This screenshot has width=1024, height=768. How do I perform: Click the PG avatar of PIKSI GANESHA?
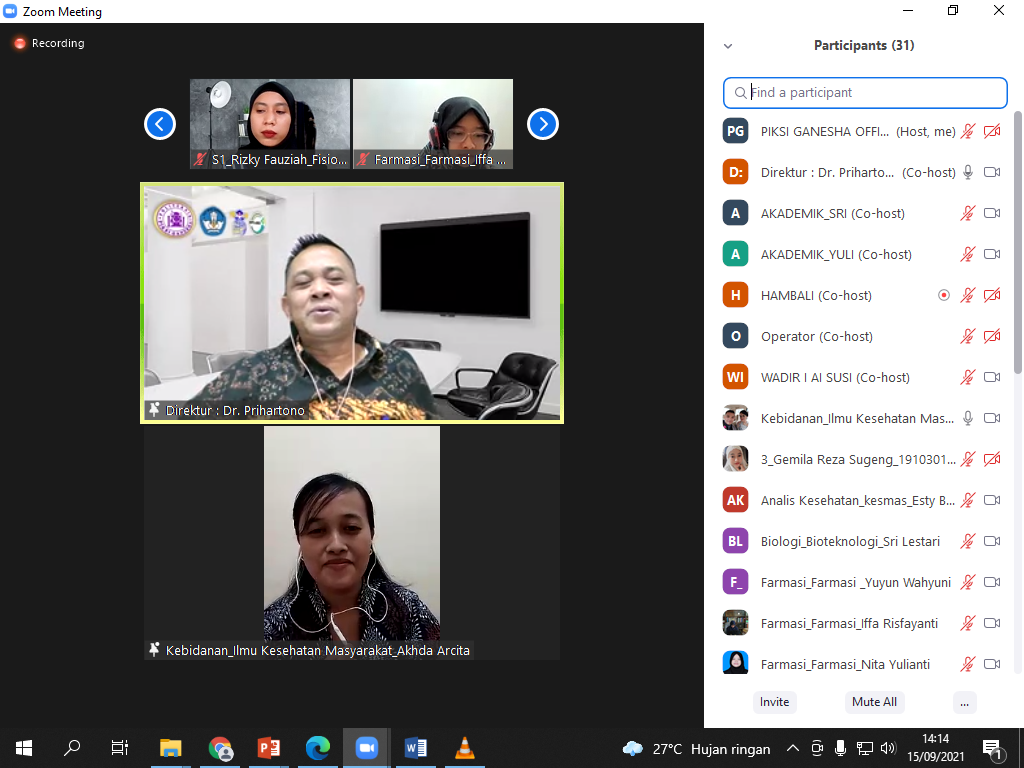coord(735,131)
